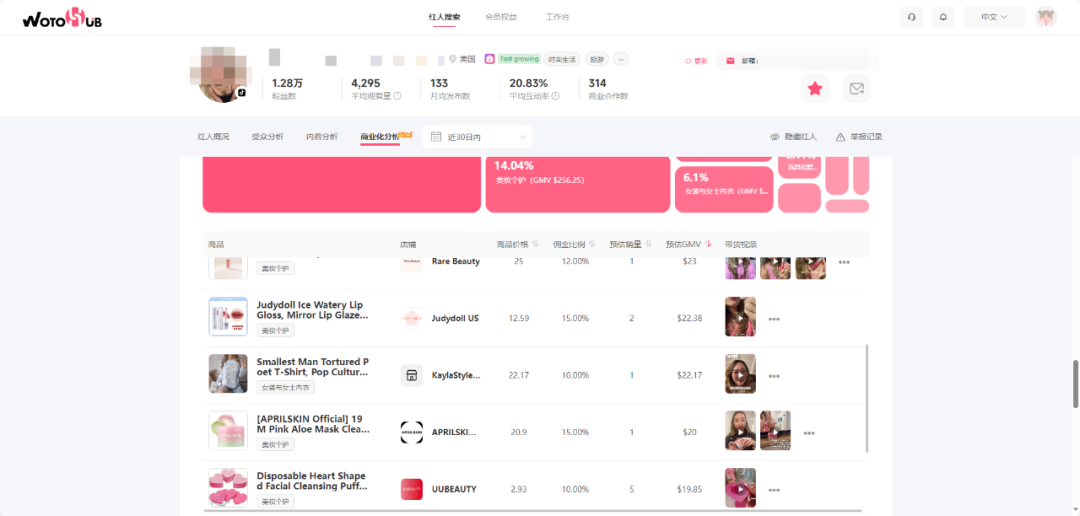Go to the 工作台 tab

(557, 17)
